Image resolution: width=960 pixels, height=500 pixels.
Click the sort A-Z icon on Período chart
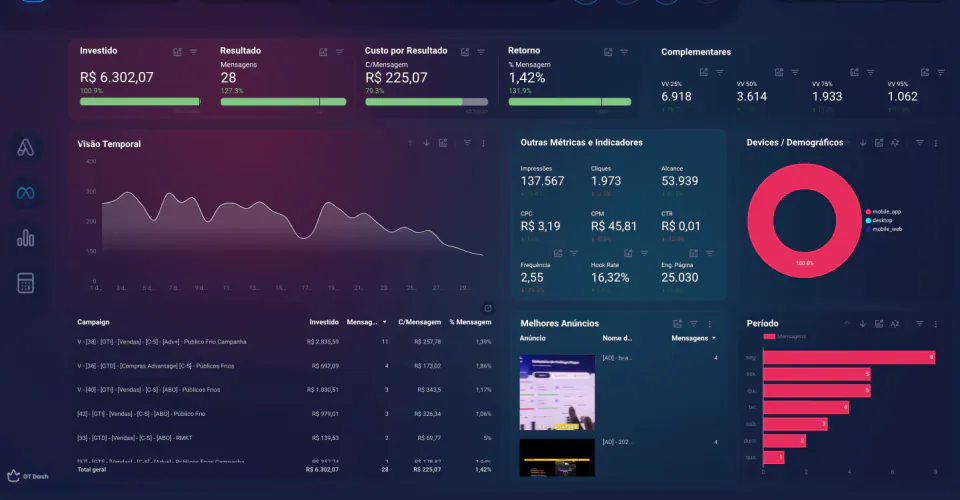point(896,324)
